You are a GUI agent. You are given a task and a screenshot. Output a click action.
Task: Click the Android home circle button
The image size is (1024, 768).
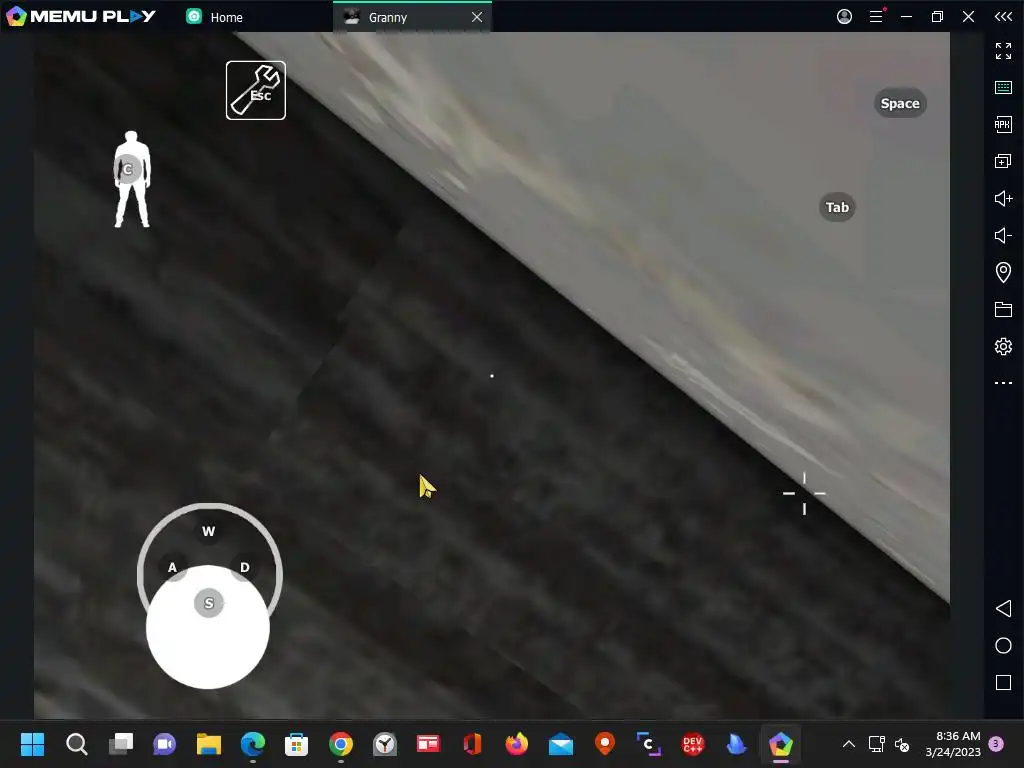coord(1003,645)
